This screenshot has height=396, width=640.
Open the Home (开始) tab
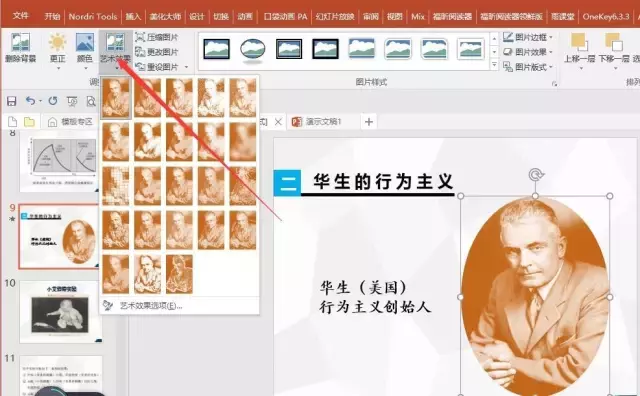[x=52, y=16]
